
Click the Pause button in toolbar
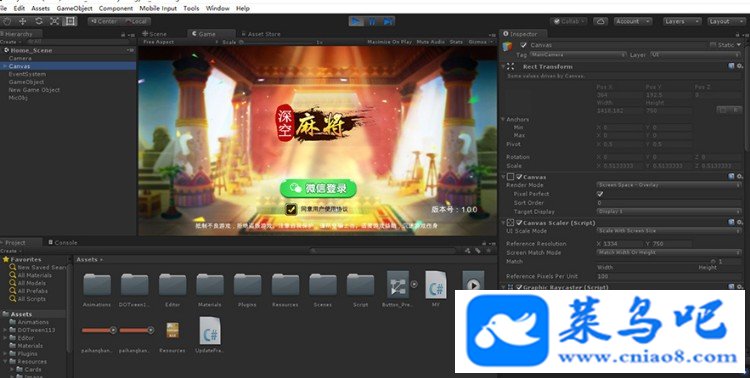[x=372, y=22]
